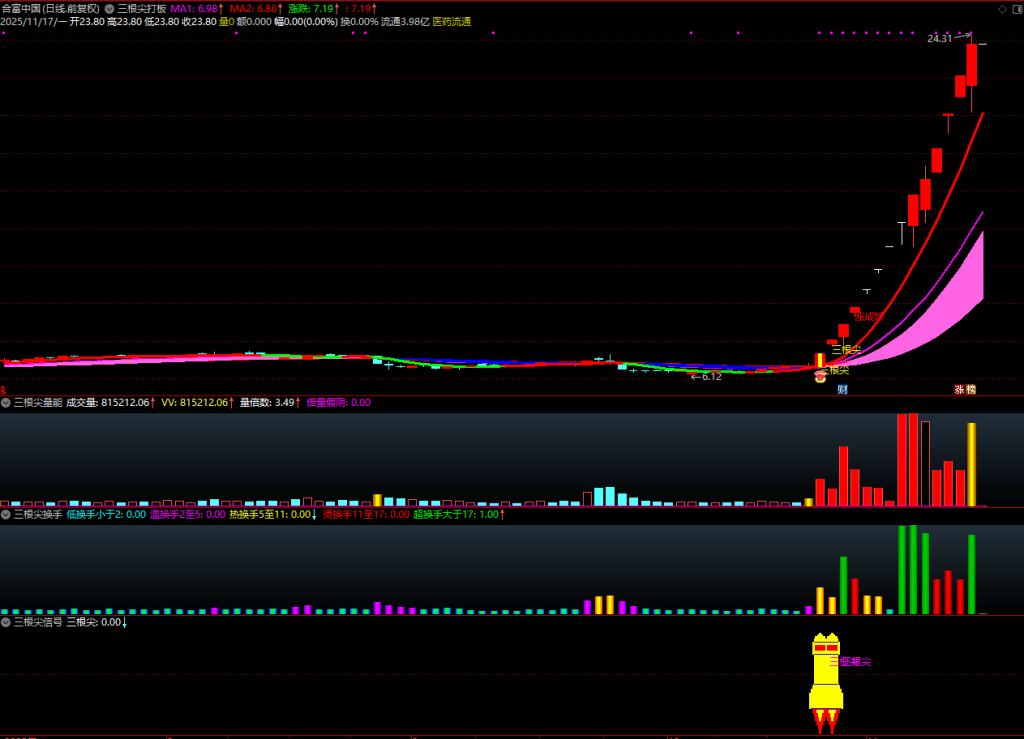
Task: Expand the 三根尖量能 indicator menu arrow
Action: click(6, 403)
